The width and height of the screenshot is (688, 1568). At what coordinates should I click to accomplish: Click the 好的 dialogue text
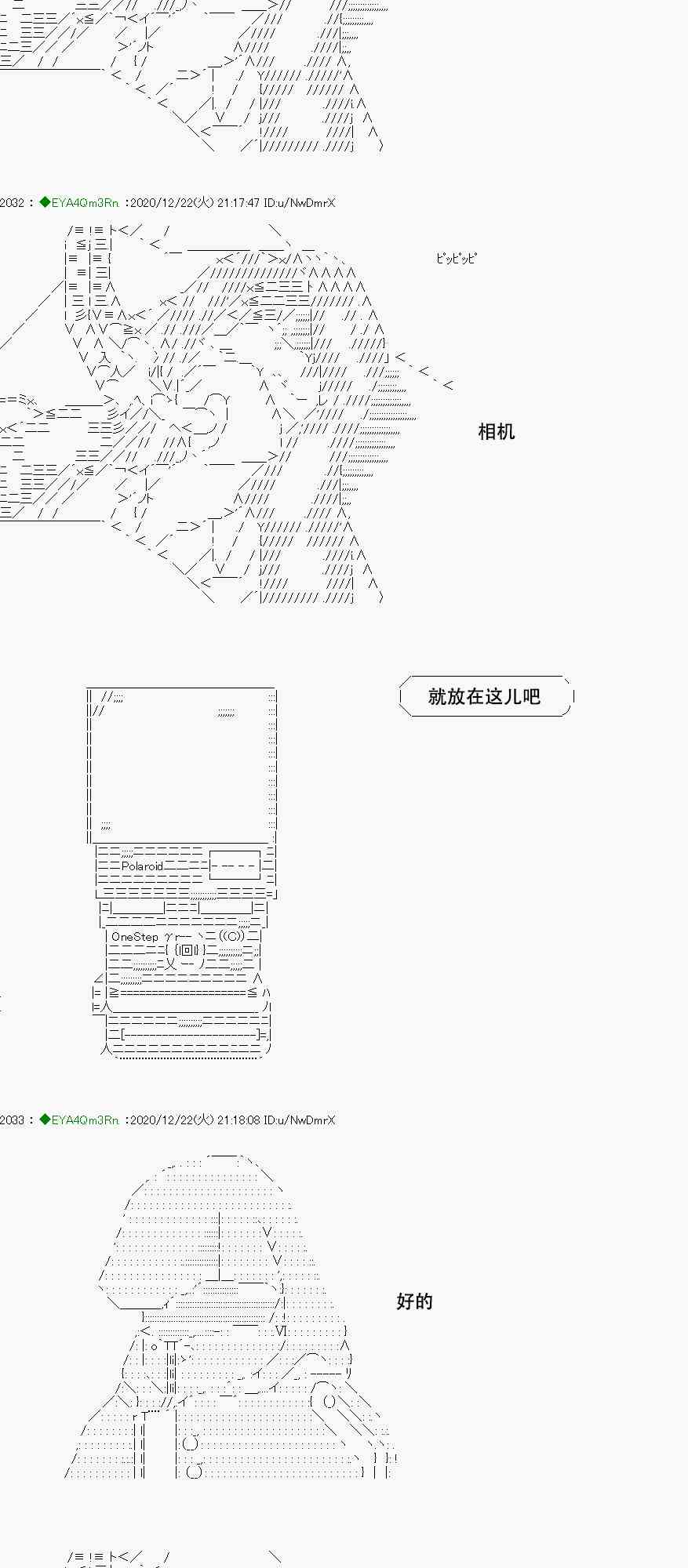click(414, 1302)
